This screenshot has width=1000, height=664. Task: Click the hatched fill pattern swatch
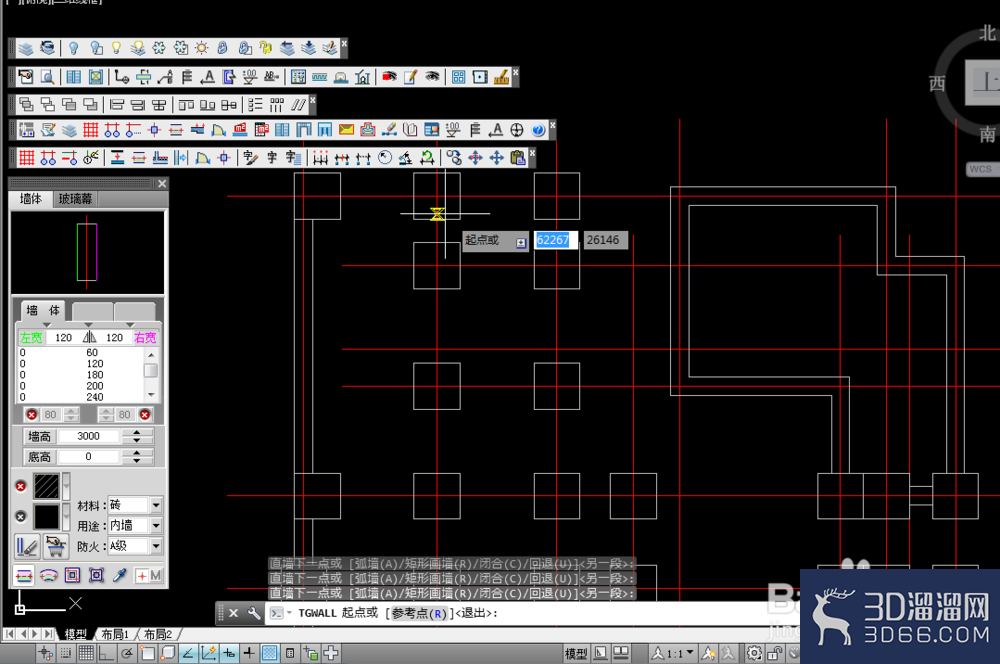click(x=47, y=487)
